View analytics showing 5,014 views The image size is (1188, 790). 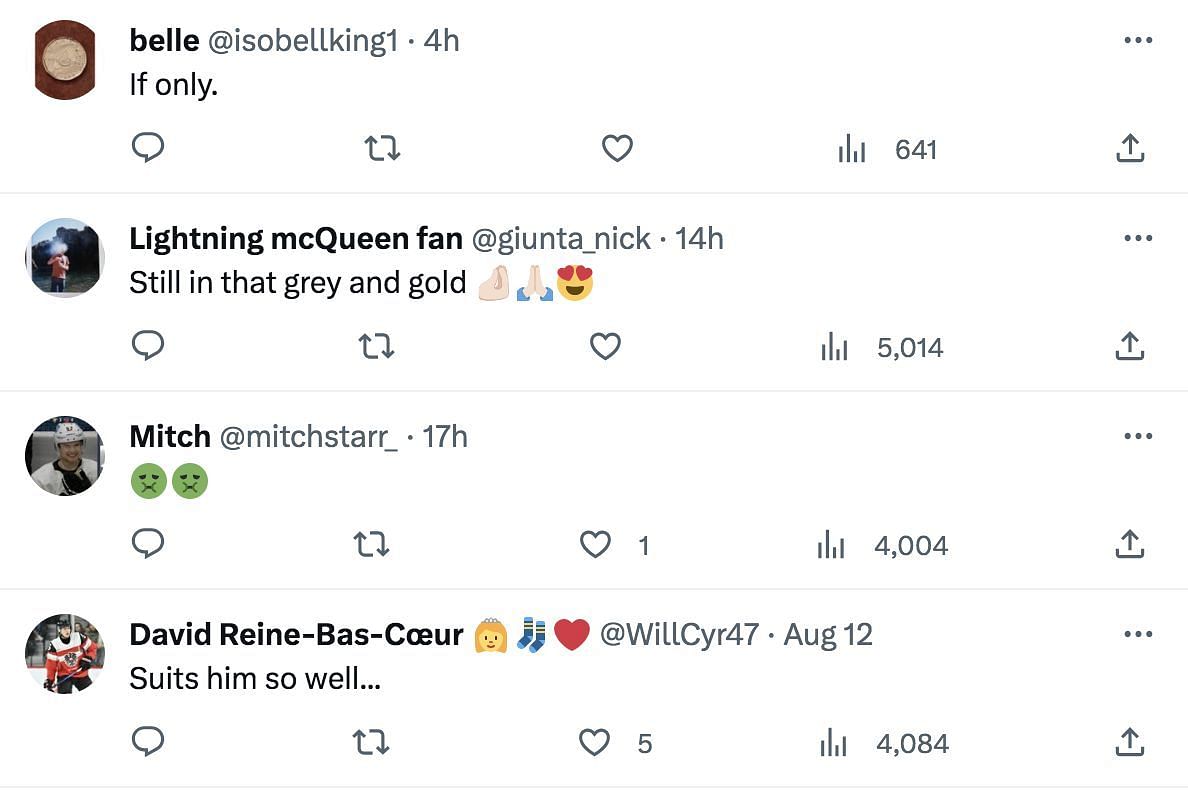pos(881,347)
